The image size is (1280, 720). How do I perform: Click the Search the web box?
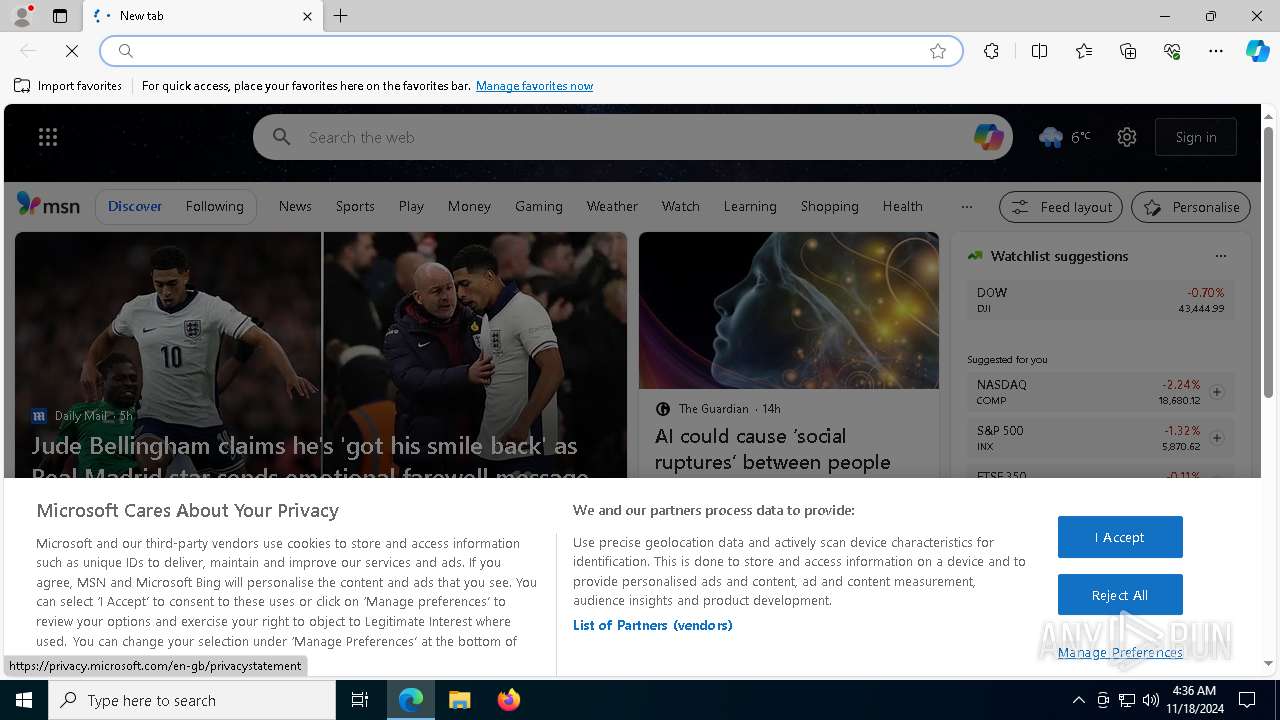pos(633,137)
